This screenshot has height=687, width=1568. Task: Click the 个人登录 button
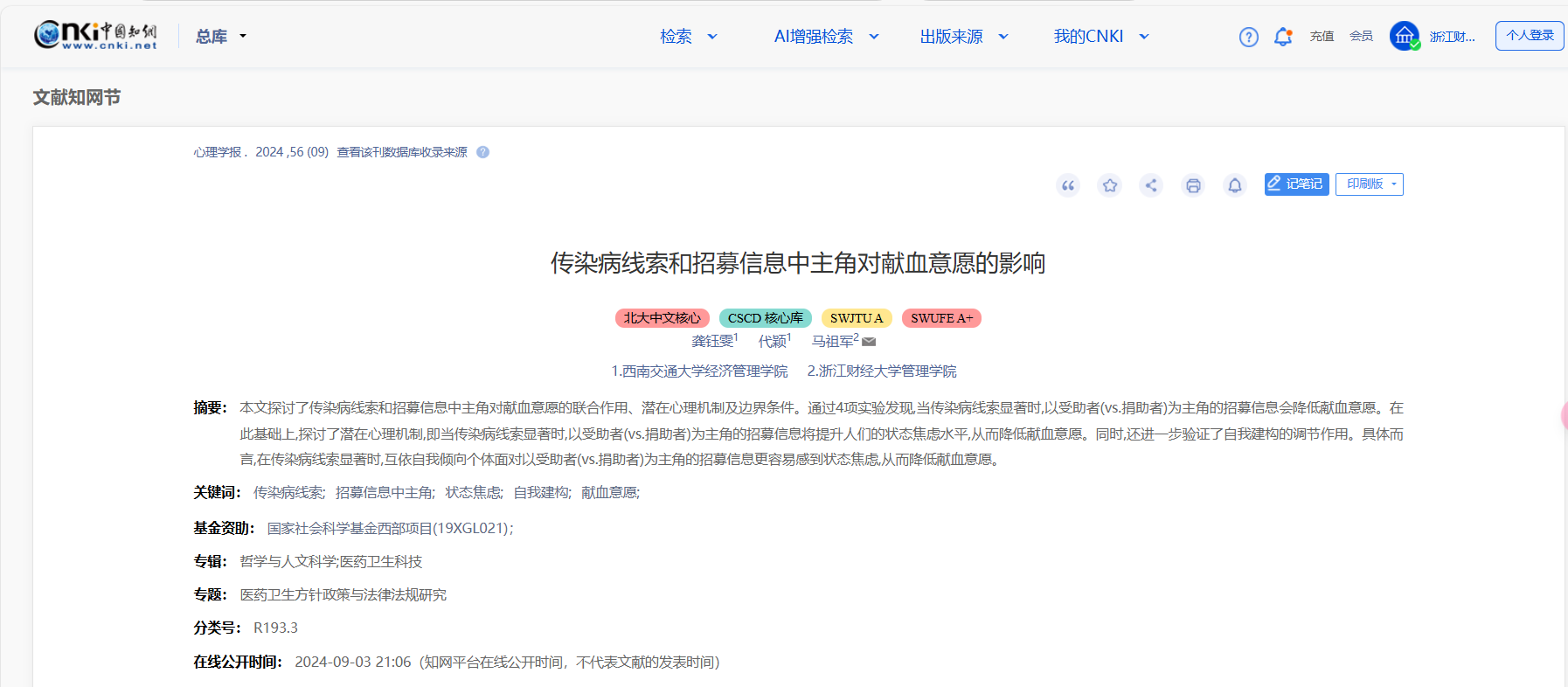(x=1529, y=36)
